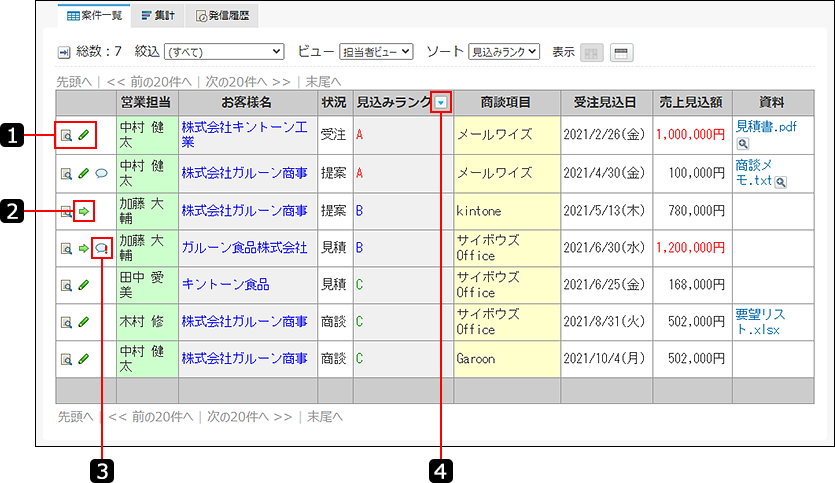Open ガルーン食品株式会社 customer link
Screen dimensions: 835x483
point(244,248)
